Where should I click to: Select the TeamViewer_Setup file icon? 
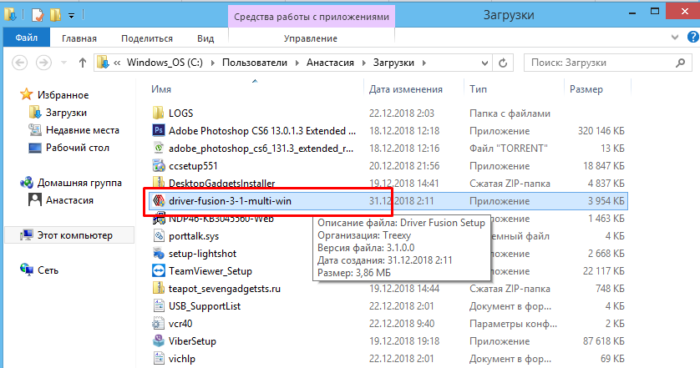pyautogui.click(x=158, y=271)
